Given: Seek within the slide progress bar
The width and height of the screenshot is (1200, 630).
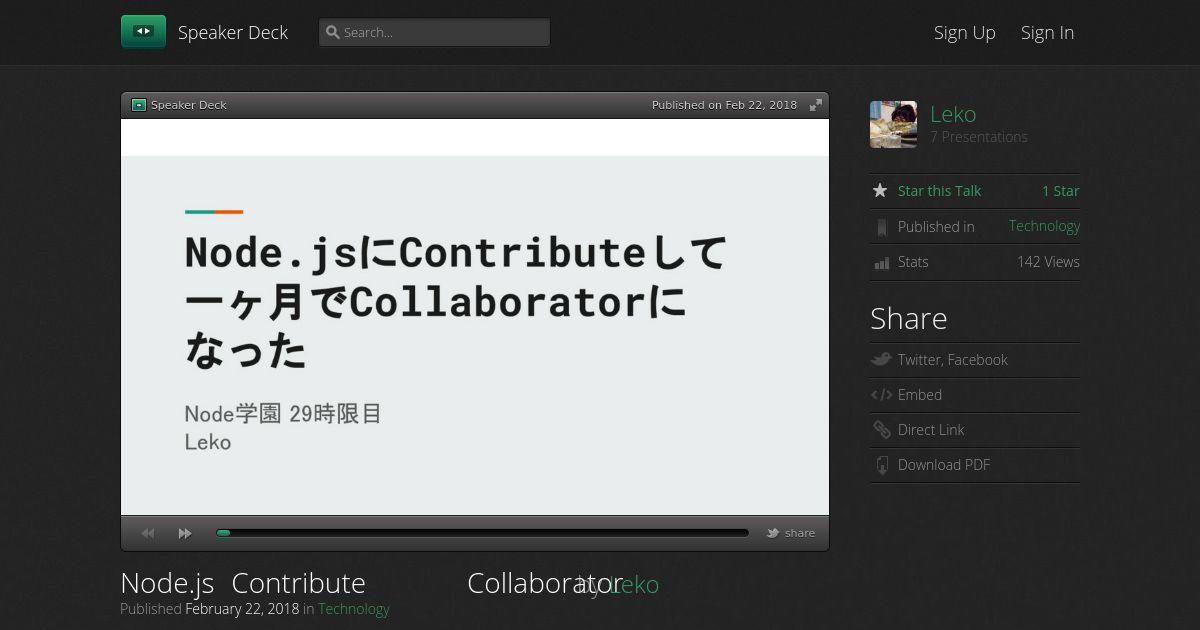Looking at the screenshot, I should (482, 533).
